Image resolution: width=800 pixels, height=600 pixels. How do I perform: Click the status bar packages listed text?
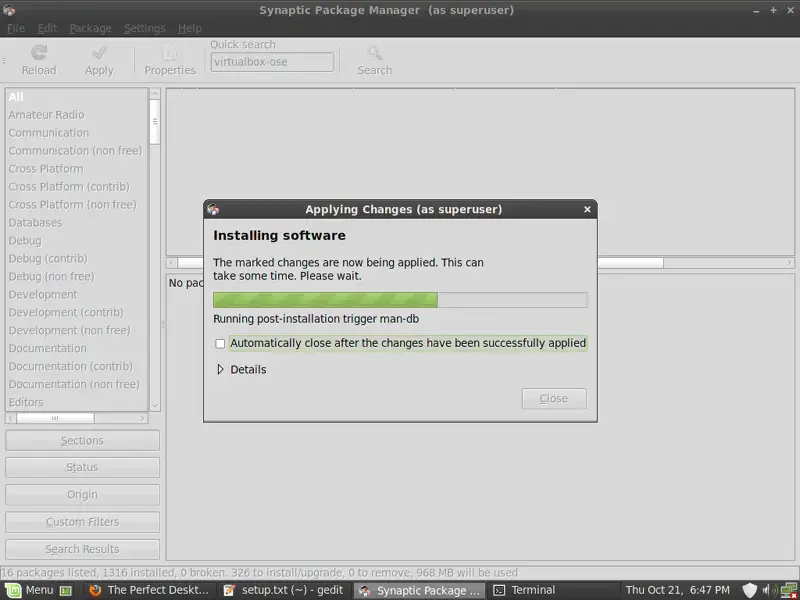(x=259, y=573)
